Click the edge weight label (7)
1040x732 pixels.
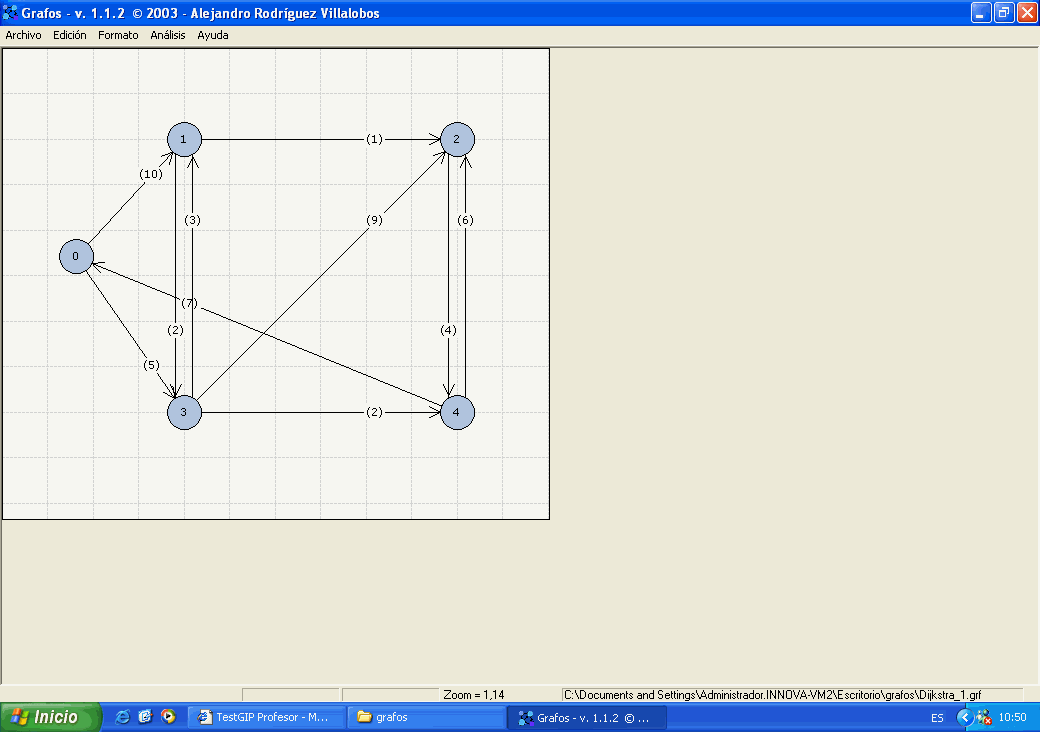tap(190, 303)
